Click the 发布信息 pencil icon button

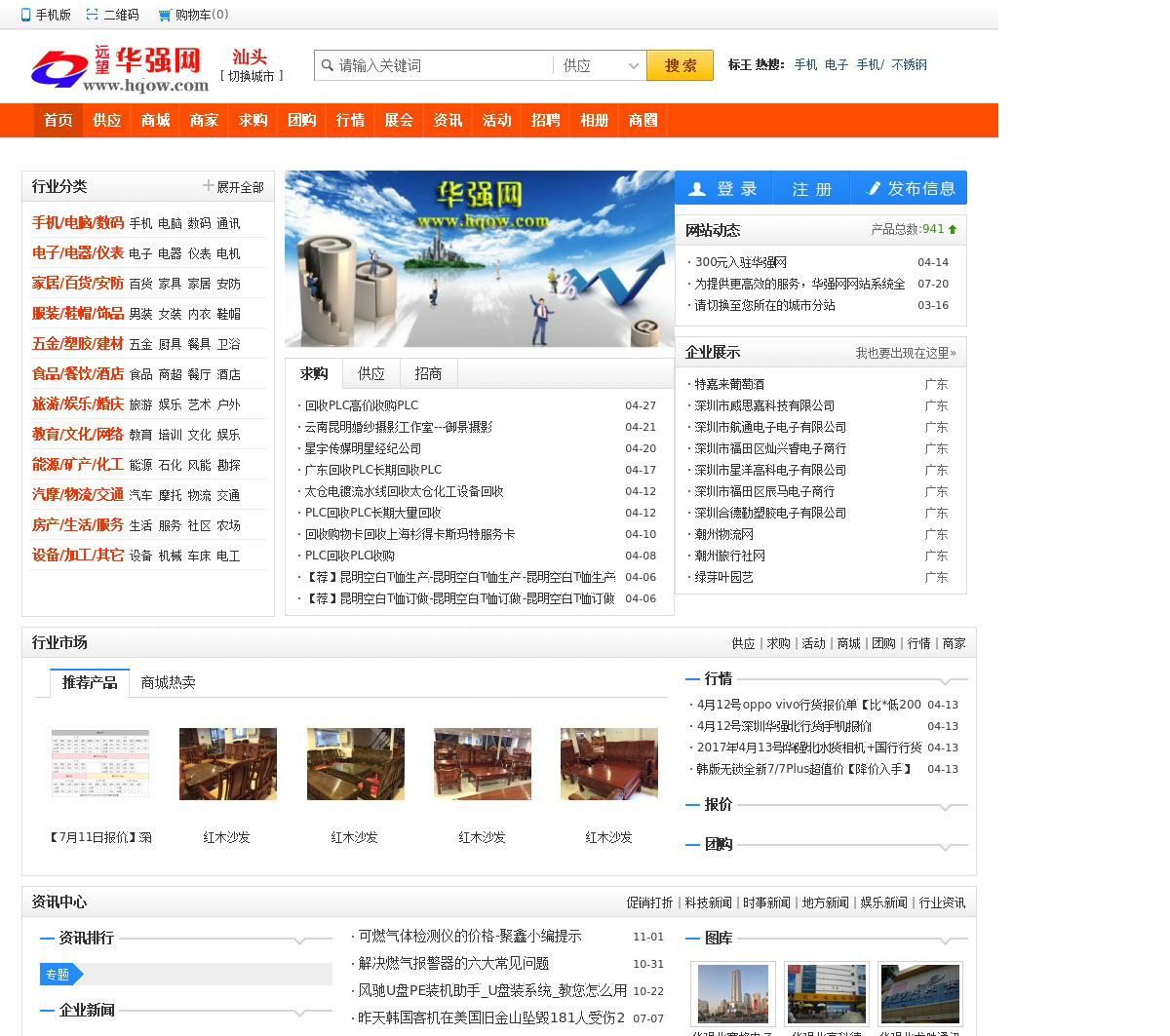(909, 188)
